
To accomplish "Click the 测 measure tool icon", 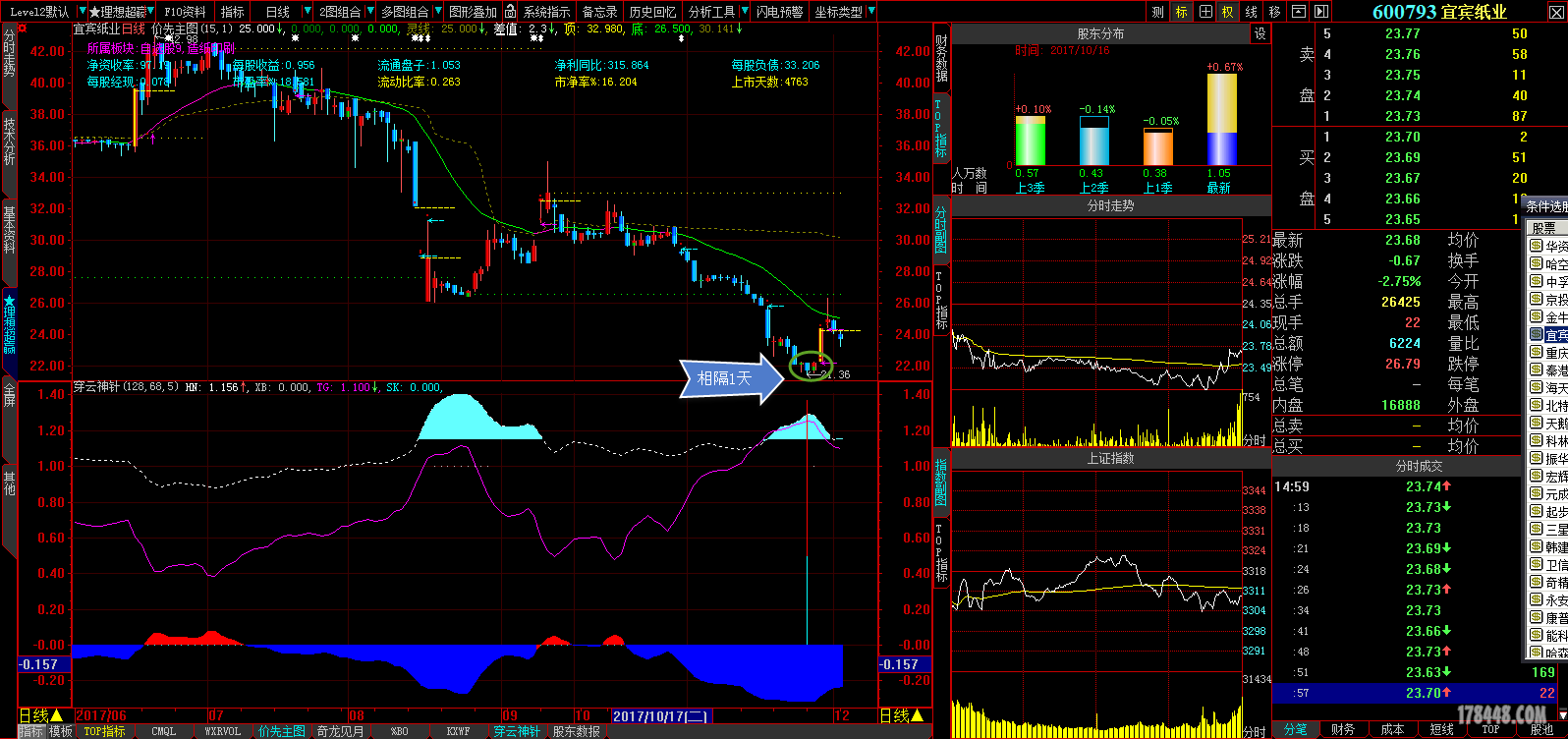I will [1157, 12].
